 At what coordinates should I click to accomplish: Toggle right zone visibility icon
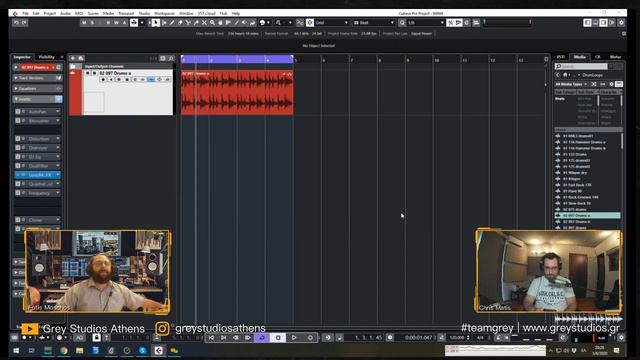603,23
